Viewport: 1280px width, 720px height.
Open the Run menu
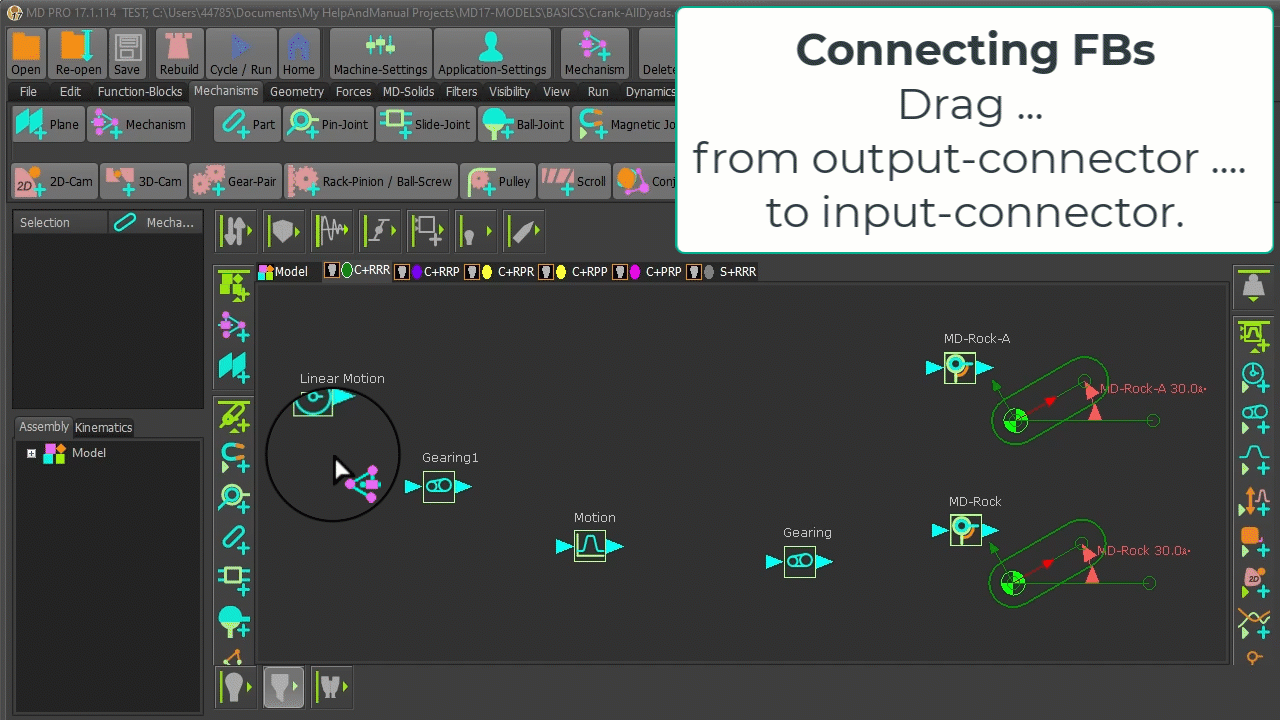[598, 91]
